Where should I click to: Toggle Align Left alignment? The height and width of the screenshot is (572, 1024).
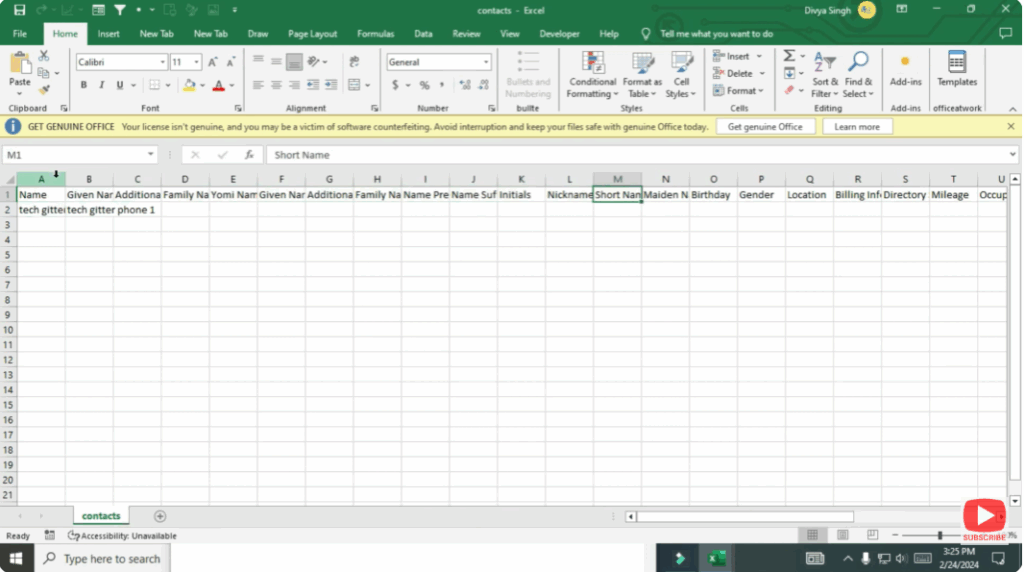(259, 85)
